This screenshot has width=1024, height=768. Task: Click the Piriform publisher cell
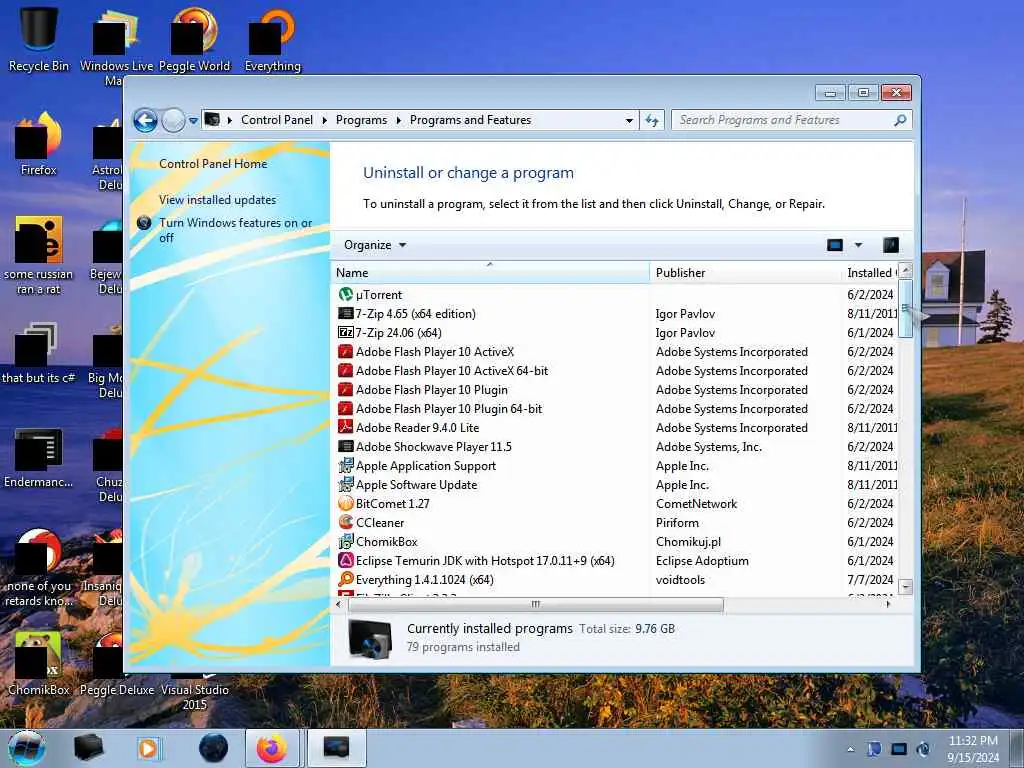click(677, 522)
